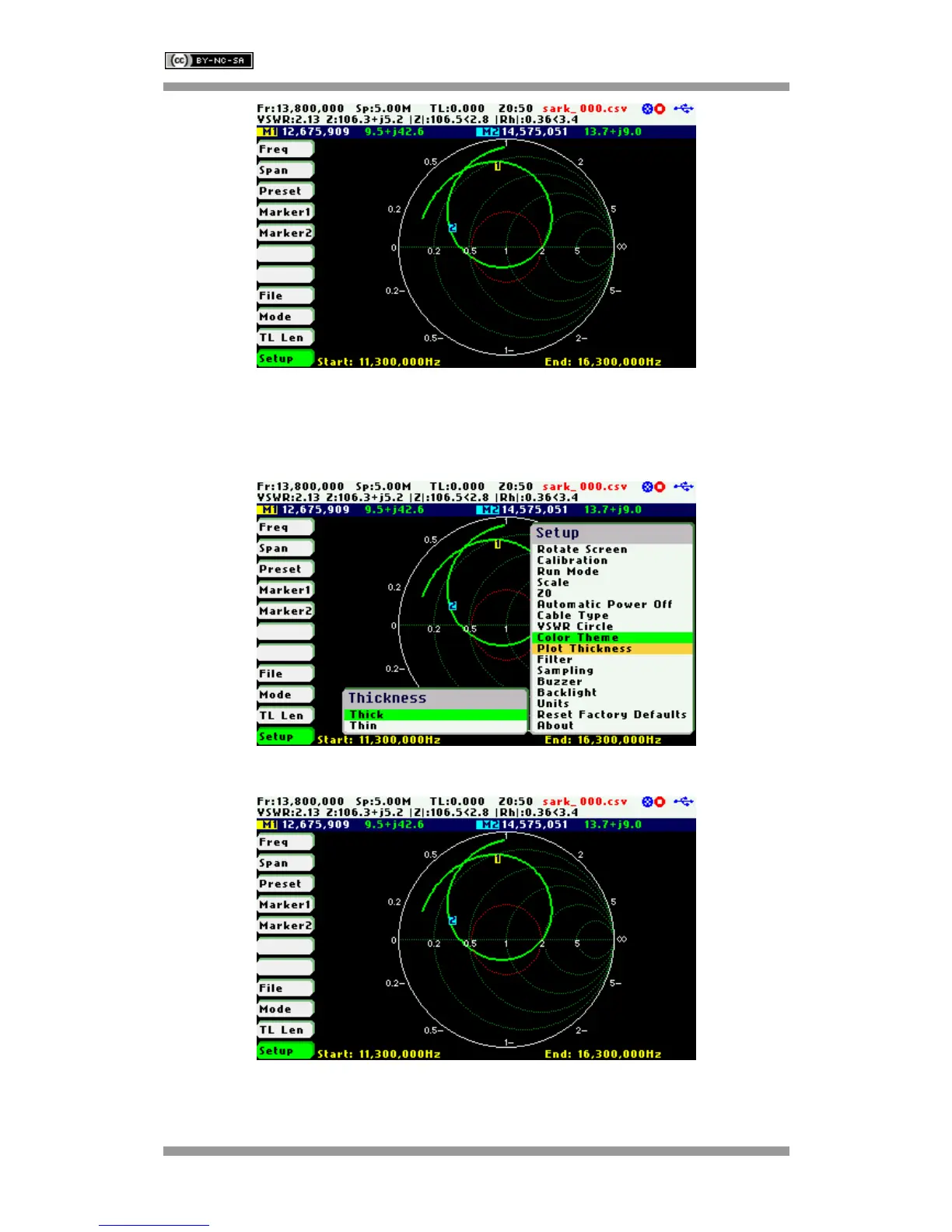The width and height of the screenshot is (952, 1232).
Task: Open the Backlight setting in the Setup menu
Action: (567, 692)
